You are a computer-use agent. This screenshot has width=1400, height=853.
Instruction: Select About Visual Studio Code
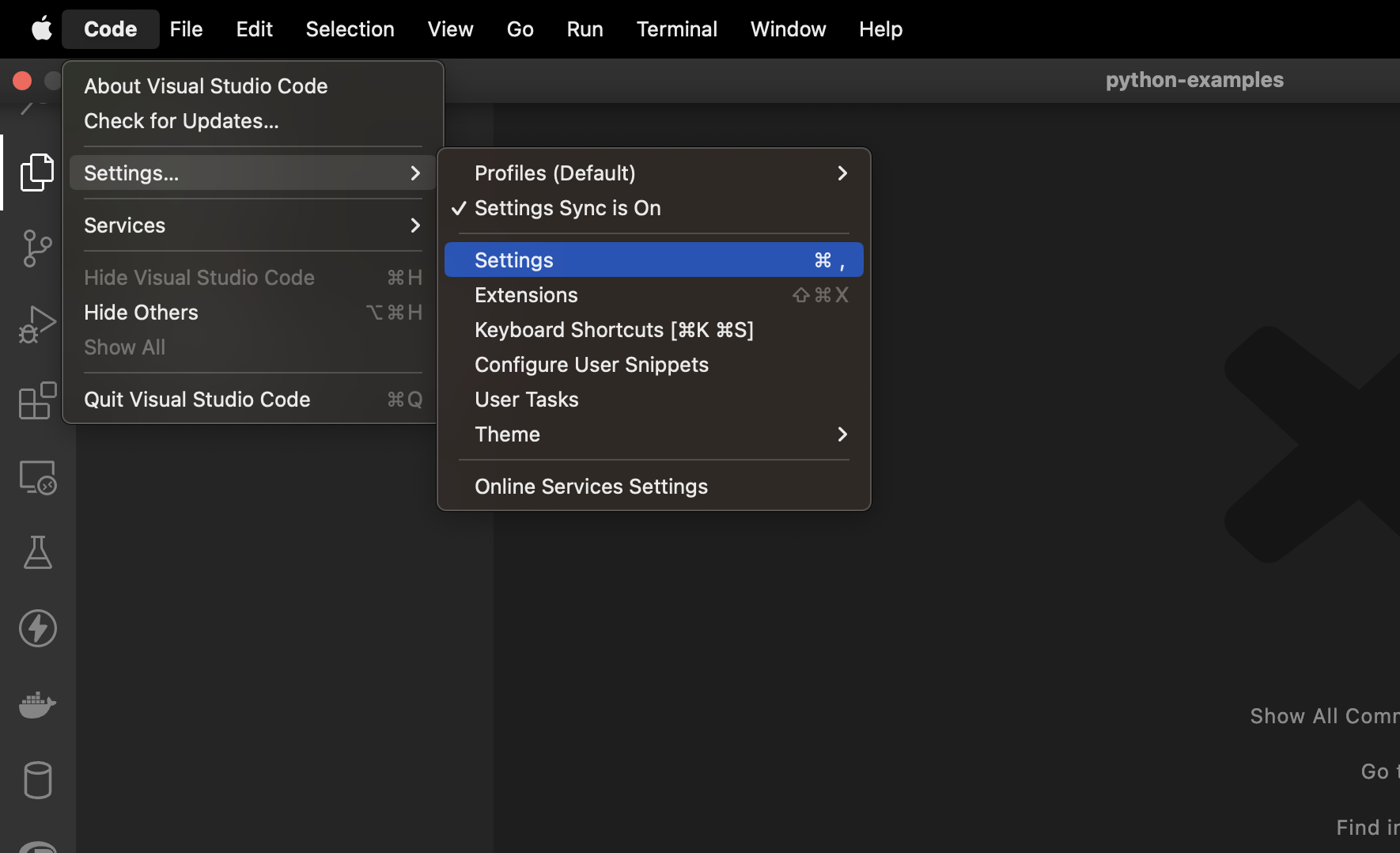pos(252,86)
